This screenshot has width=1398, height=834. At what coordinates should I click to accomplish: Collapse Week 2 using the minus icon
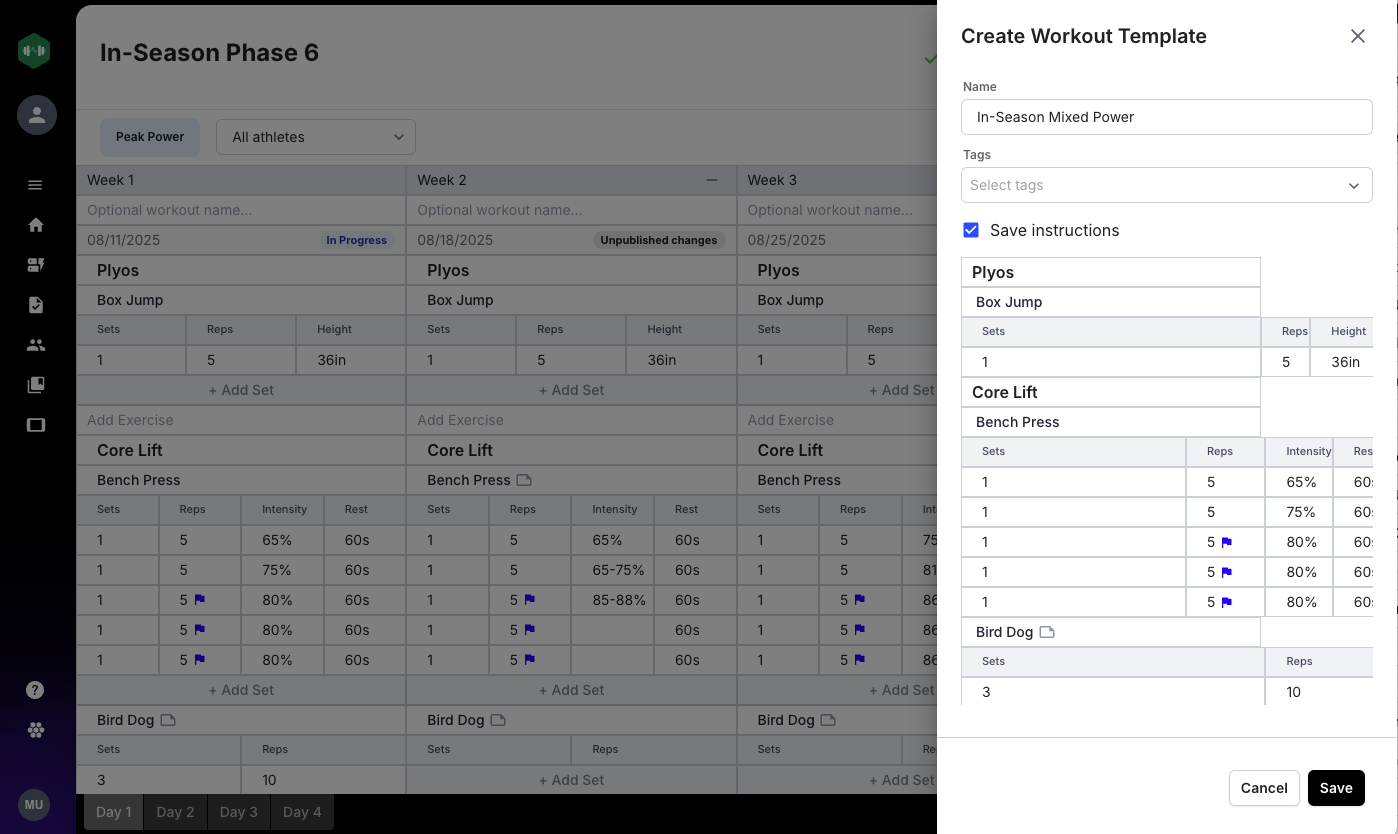tap(712, 180)
